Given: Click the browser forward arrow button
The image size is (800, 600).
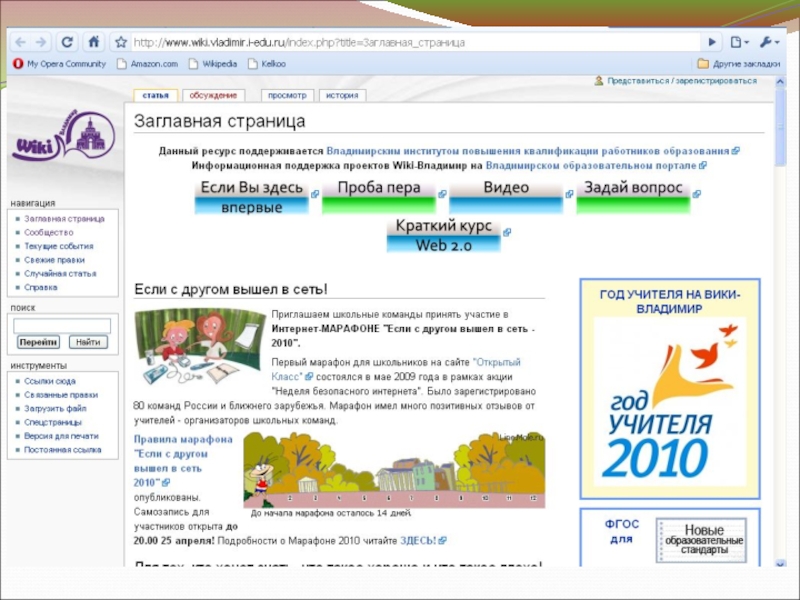Looking at the screenshot, I should point(42,42).
